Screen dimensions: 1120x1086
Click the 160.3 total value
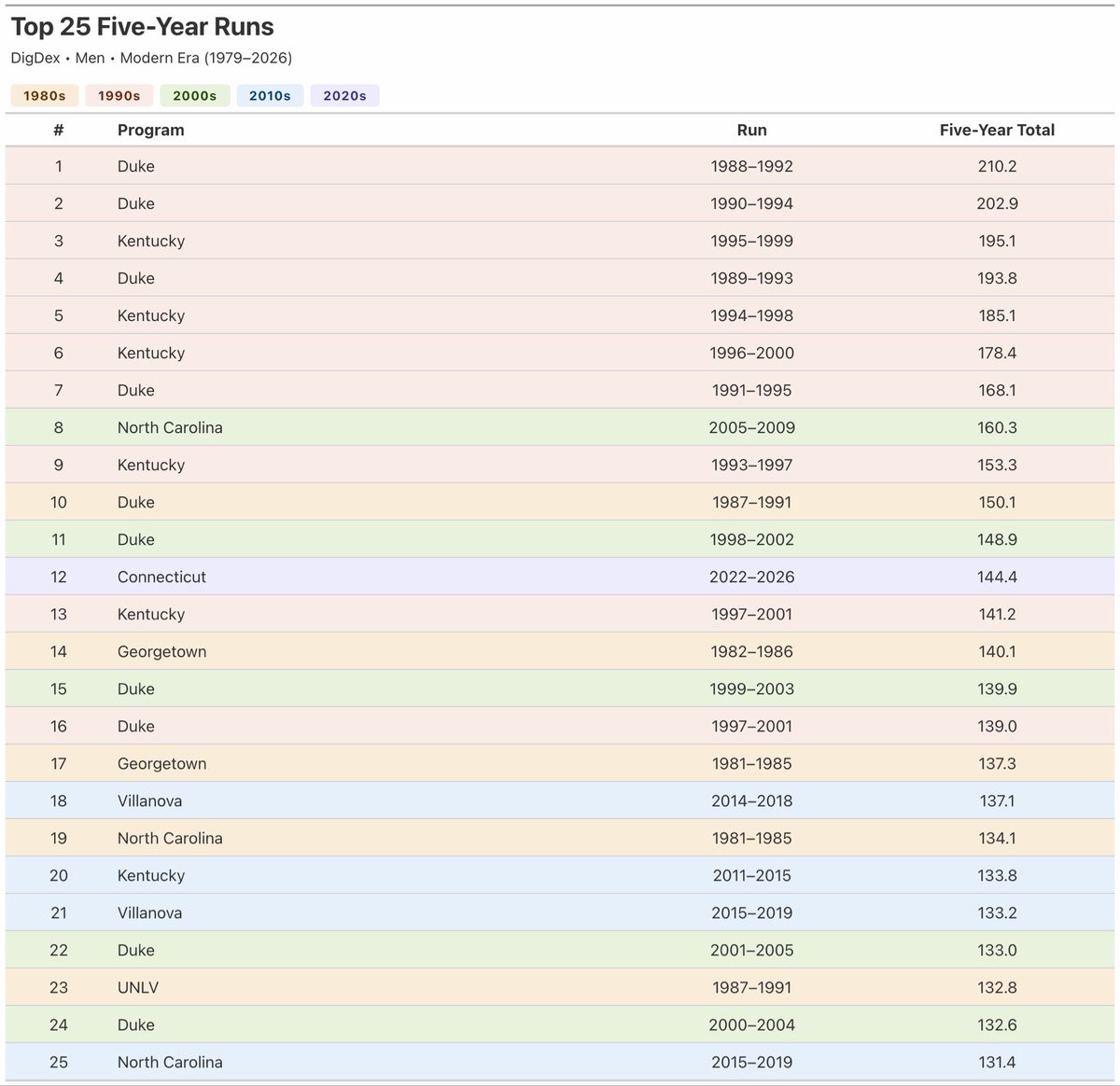(997, 427)
